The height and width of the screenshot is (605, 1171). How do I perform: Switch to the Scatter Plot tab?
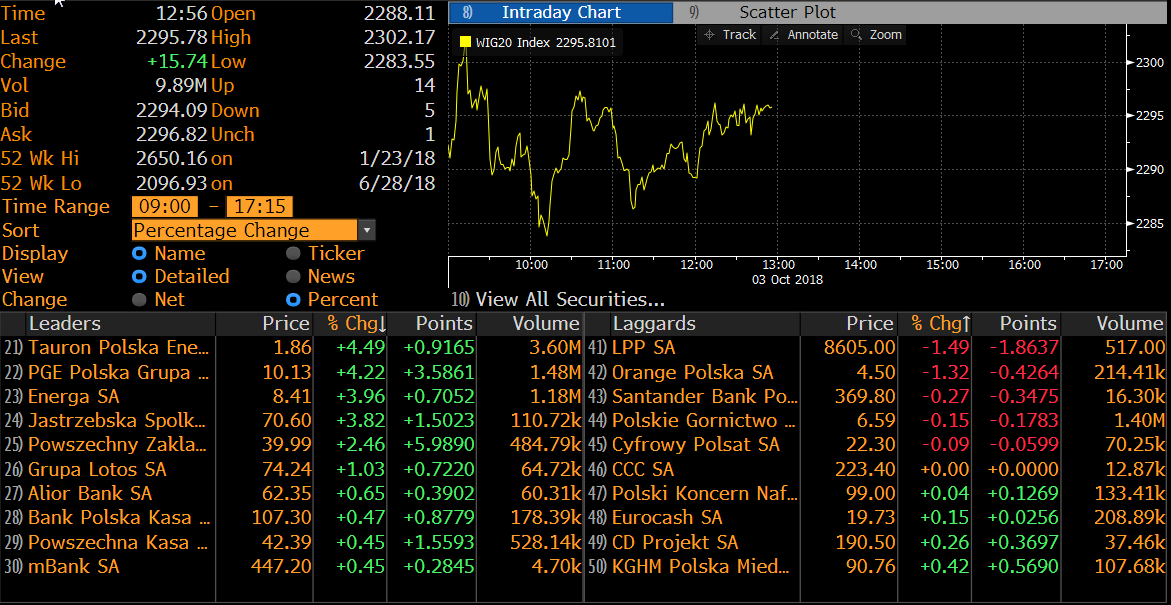(787, 13)
